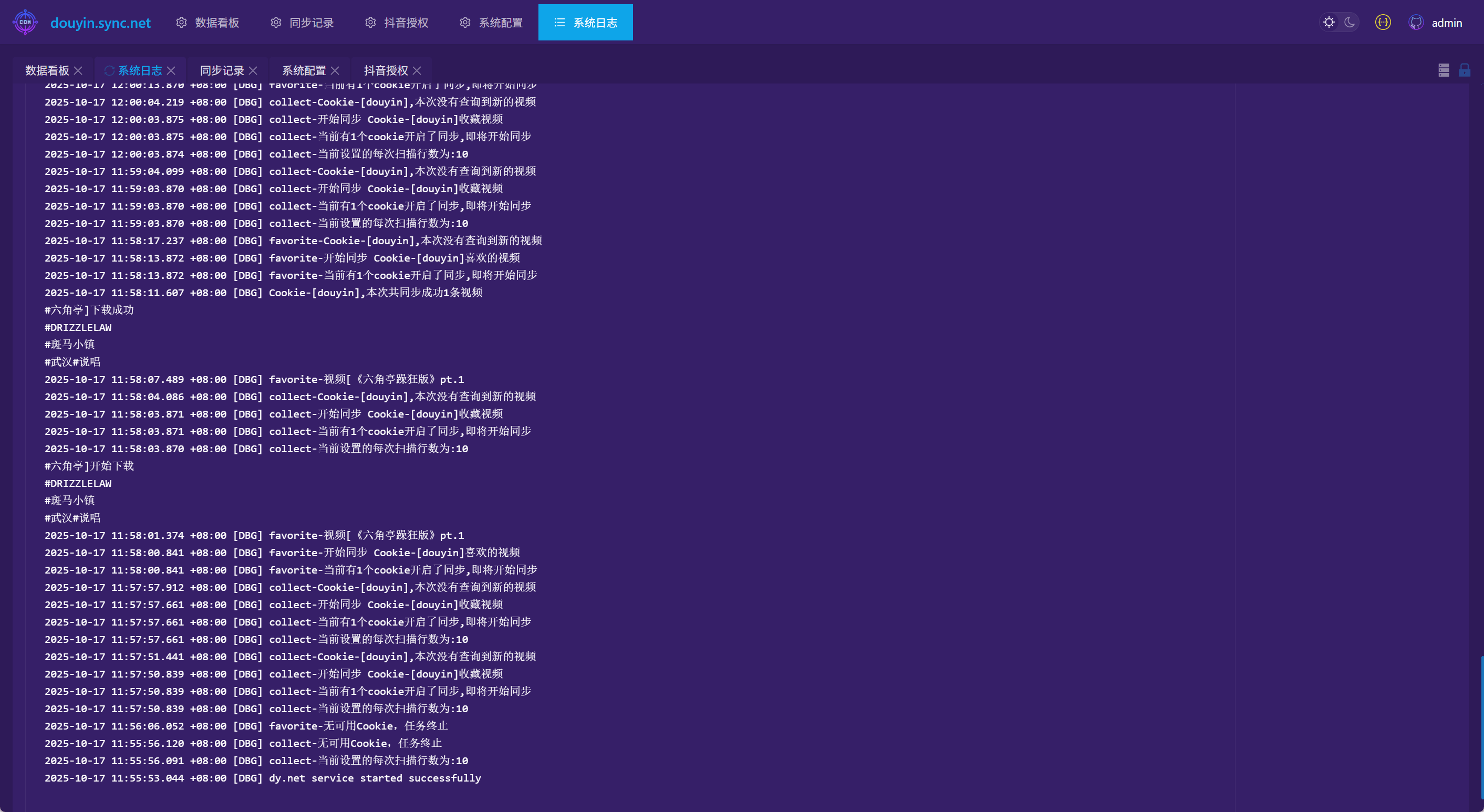Close the 数据看板 page tab

[x=78, y=70]
